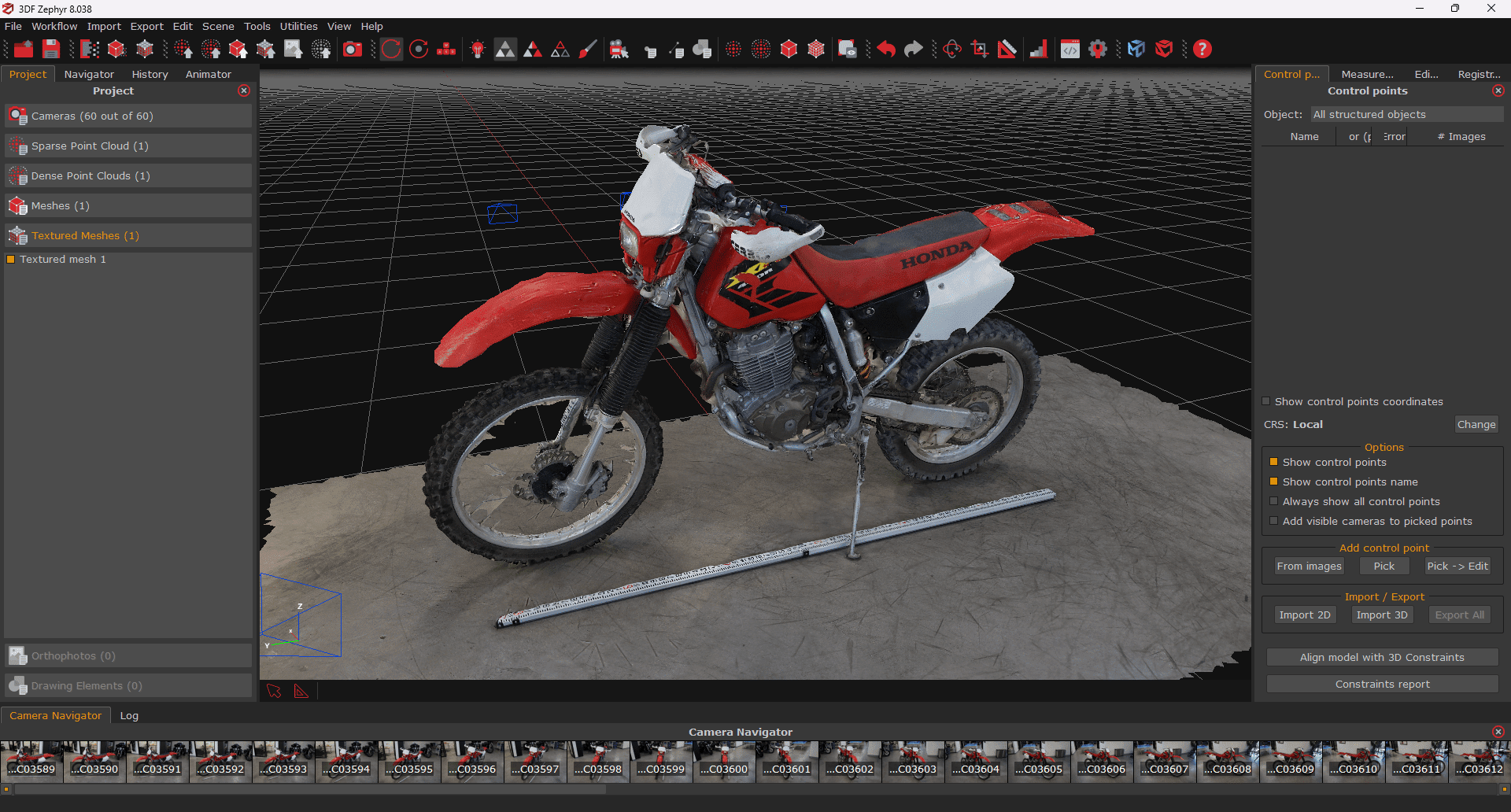This screenshot has height=812, width=1511.
Task: Switch to the Navigator tab
Action: [89, 74]
